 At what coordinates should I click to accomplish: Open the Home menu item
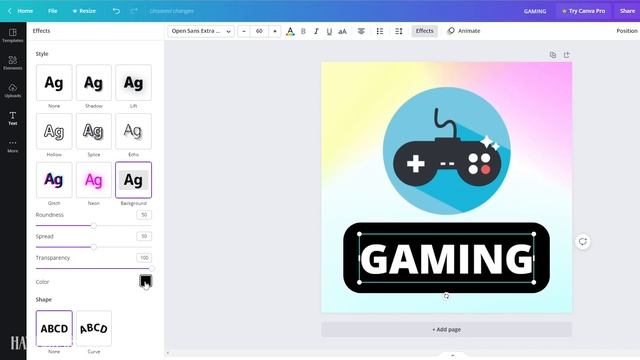point(25,11)
